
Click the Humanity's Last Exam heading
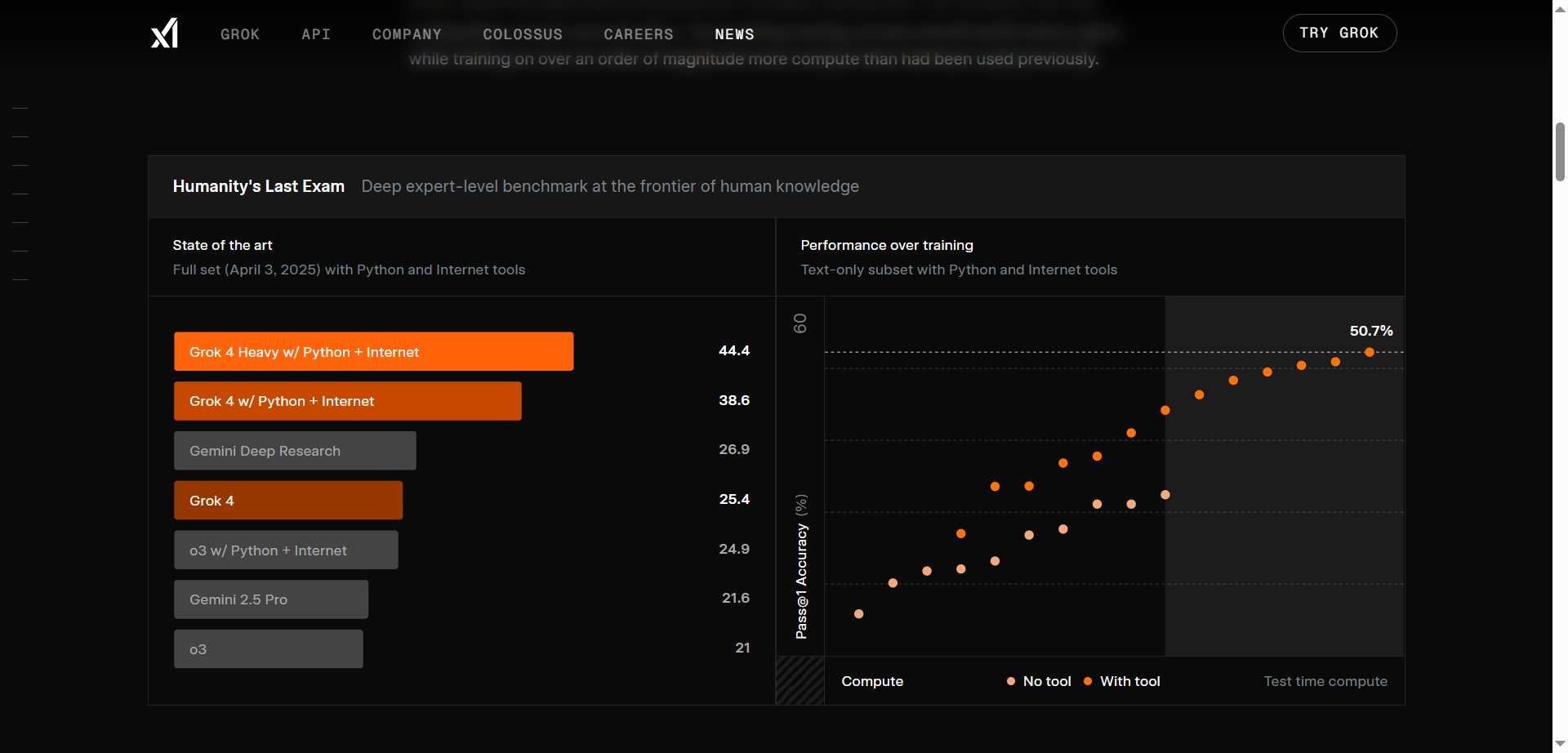259,186
